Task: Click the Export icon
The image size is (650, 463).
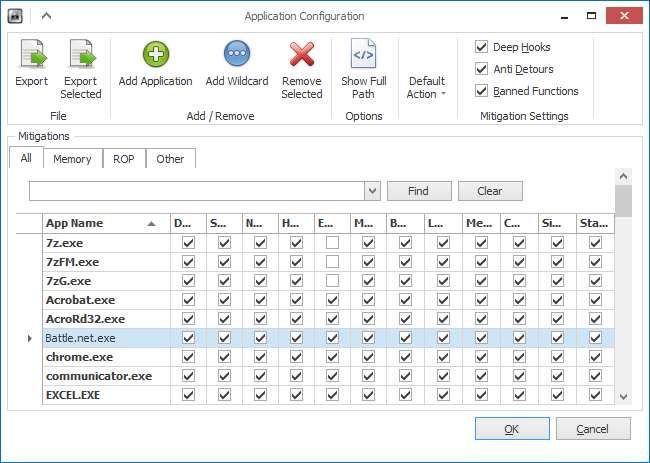Action: coord(31,55)
